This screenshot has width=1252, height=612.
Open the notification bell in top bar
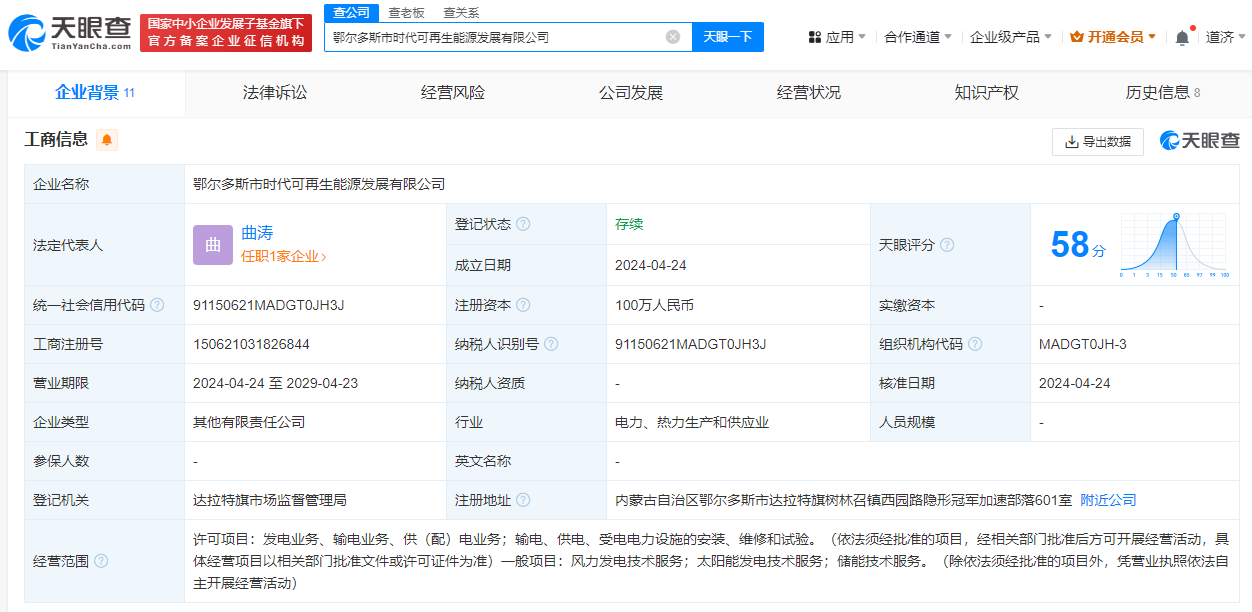1182,37
